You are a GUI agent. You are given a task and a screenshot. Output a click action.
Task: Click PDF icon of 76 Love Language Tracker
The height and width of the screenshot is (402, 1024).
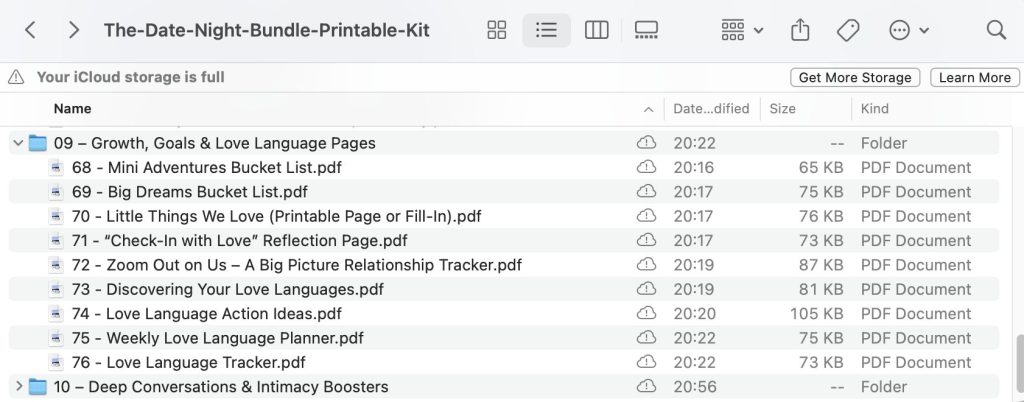pyautogui.click(x=56, y=362)
